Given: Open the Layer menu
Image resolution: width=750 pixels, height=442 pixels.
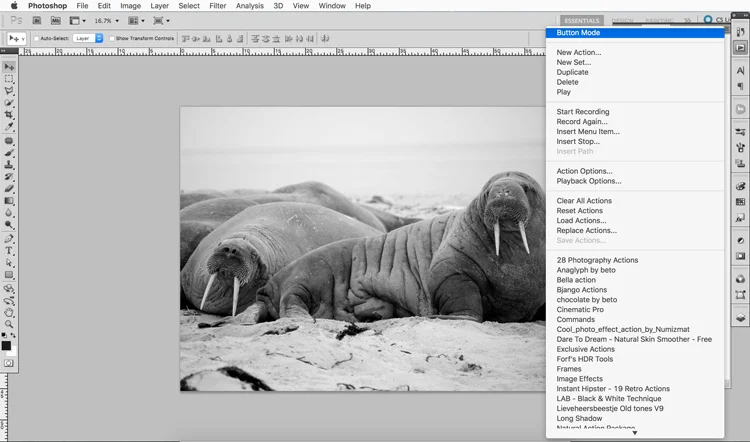Looking at the screenshot, I should tap(159, 6).
